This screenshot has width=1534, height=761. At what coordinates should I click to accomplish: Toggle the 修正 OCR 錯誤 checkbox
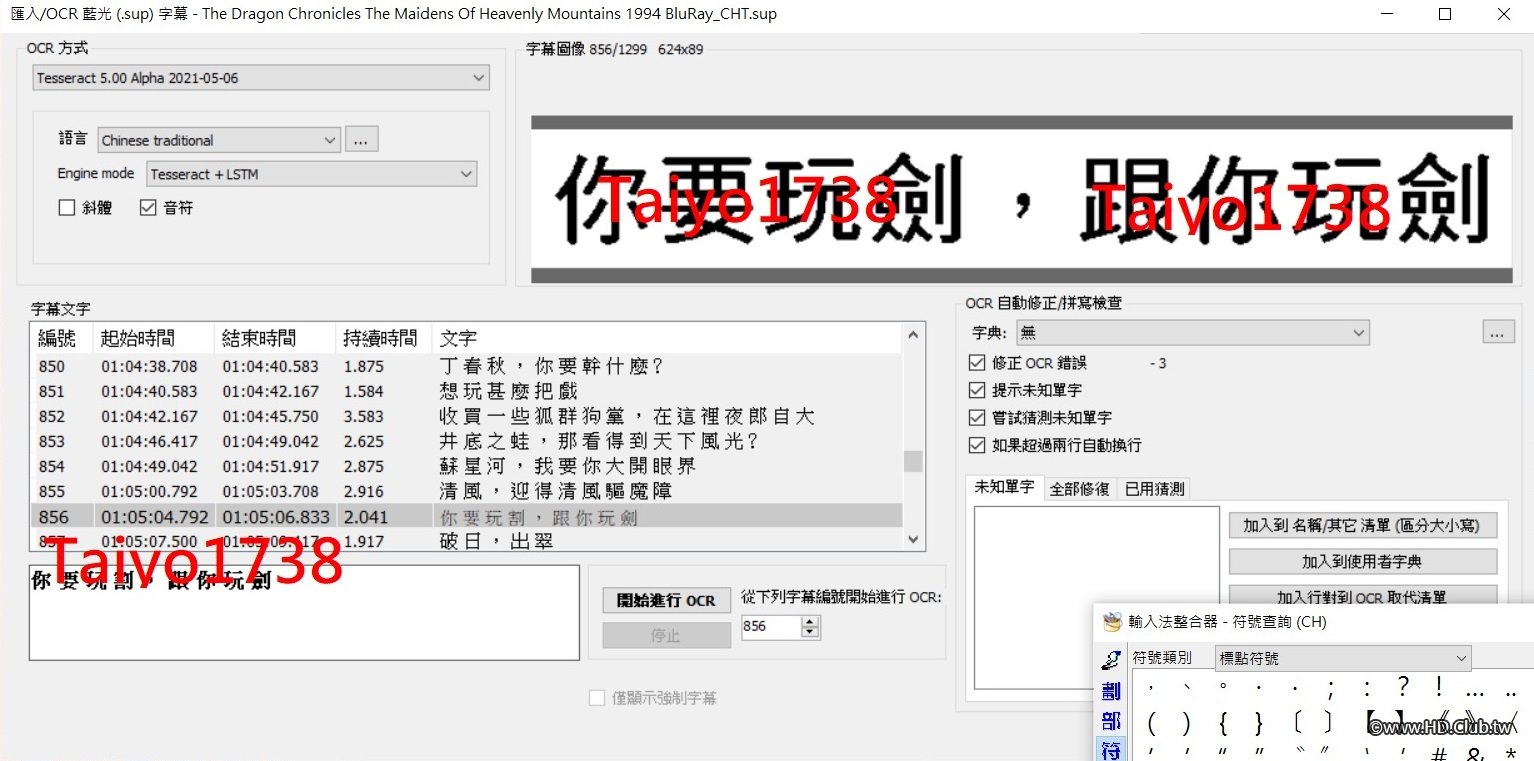coord(977,363)
